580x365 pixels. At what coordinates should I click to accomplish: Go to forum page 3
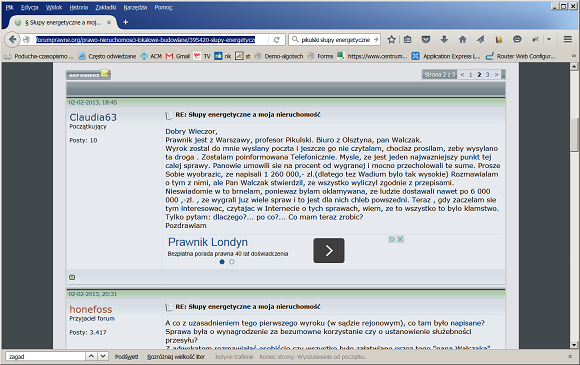click(488, 75)
